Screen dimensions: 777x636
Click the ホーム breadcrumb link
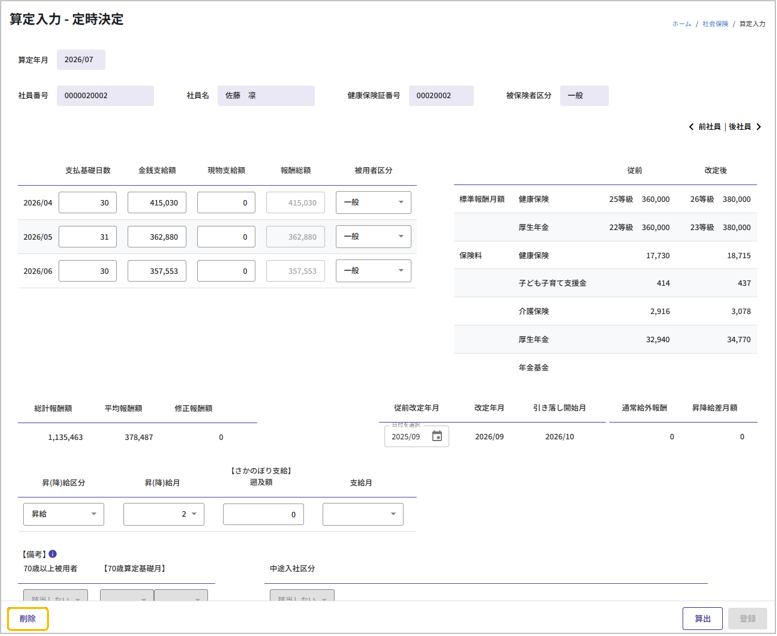tap(681, 23)
